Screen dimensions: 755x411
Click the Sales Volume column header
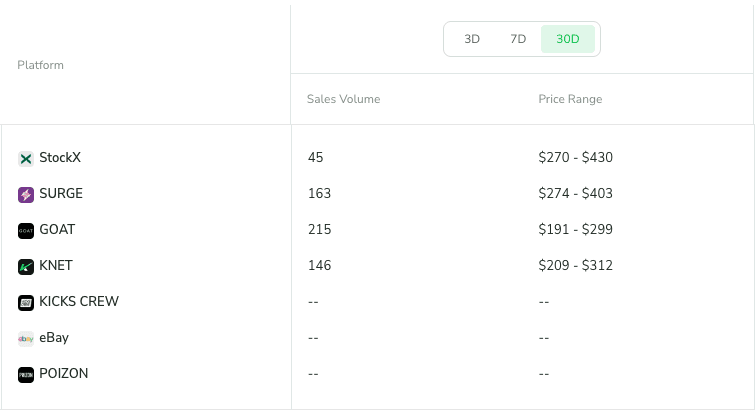343,99
